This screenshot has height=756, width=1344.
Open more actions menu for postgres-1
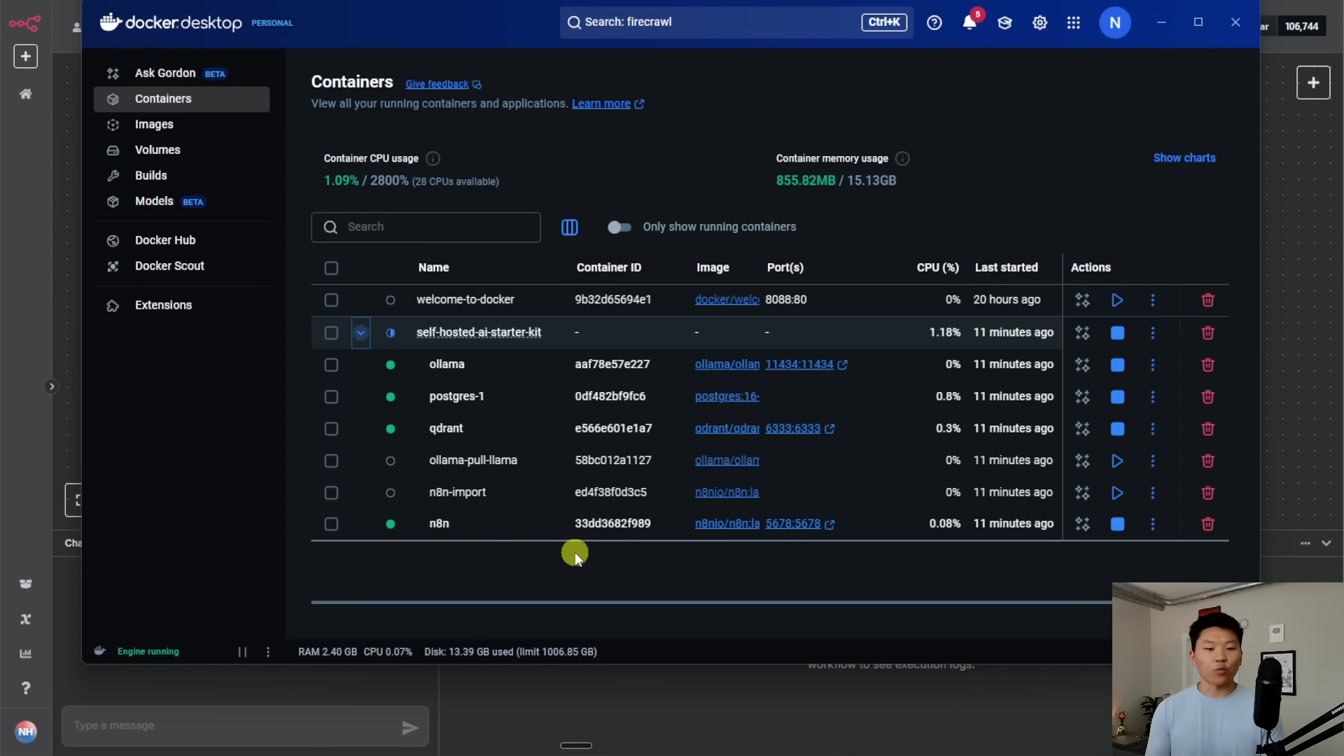1152,397
